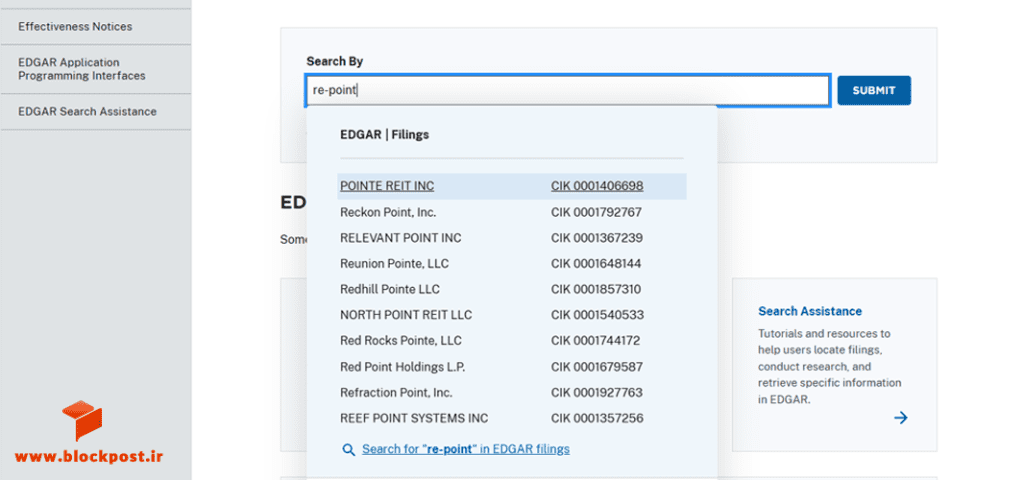Select Reunion Pointe, LLC suggestion
The width and height of the screenshot is (1024, 480).
(394, 264)
